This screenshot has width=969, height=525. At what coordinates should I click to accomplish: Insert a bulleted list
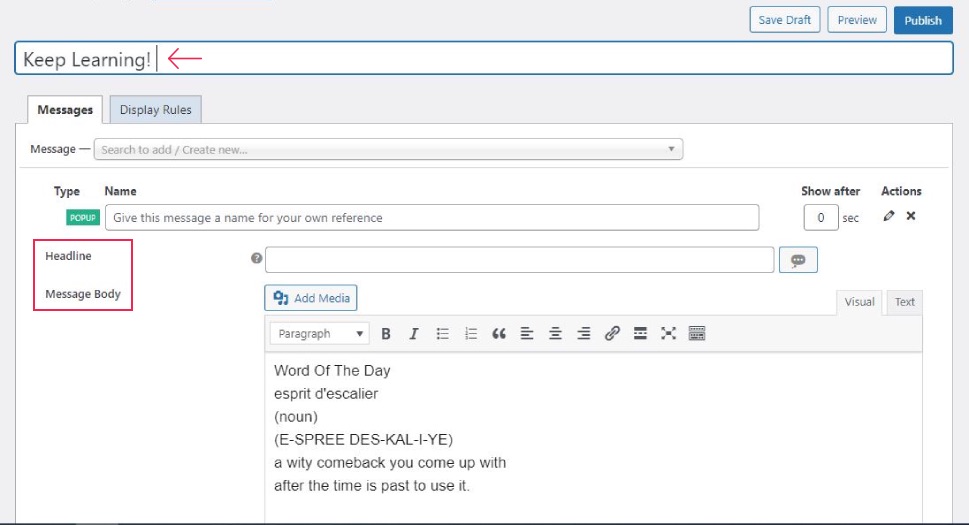(442, 334)
